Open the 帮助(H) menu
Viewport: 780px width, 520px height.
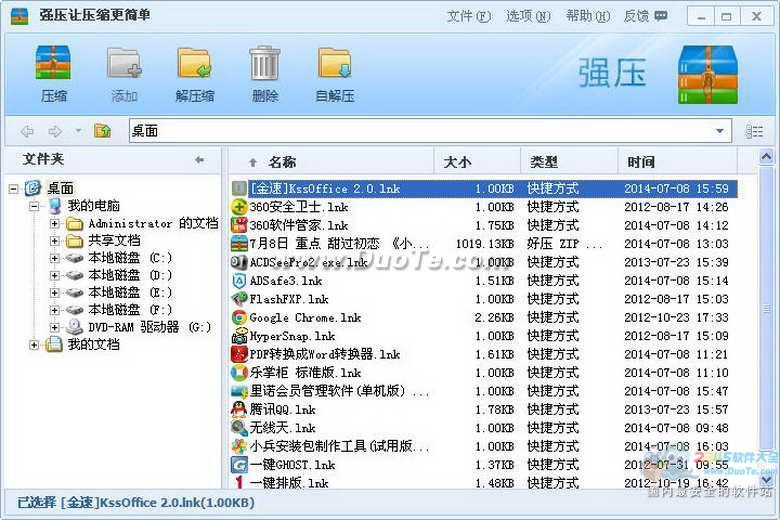coord(587,16)
